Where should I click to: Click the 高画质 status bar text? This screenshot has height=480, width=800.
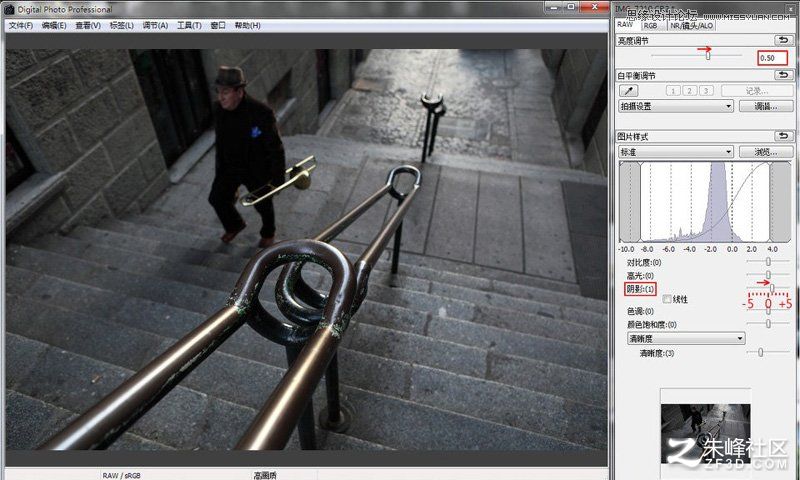265,475
